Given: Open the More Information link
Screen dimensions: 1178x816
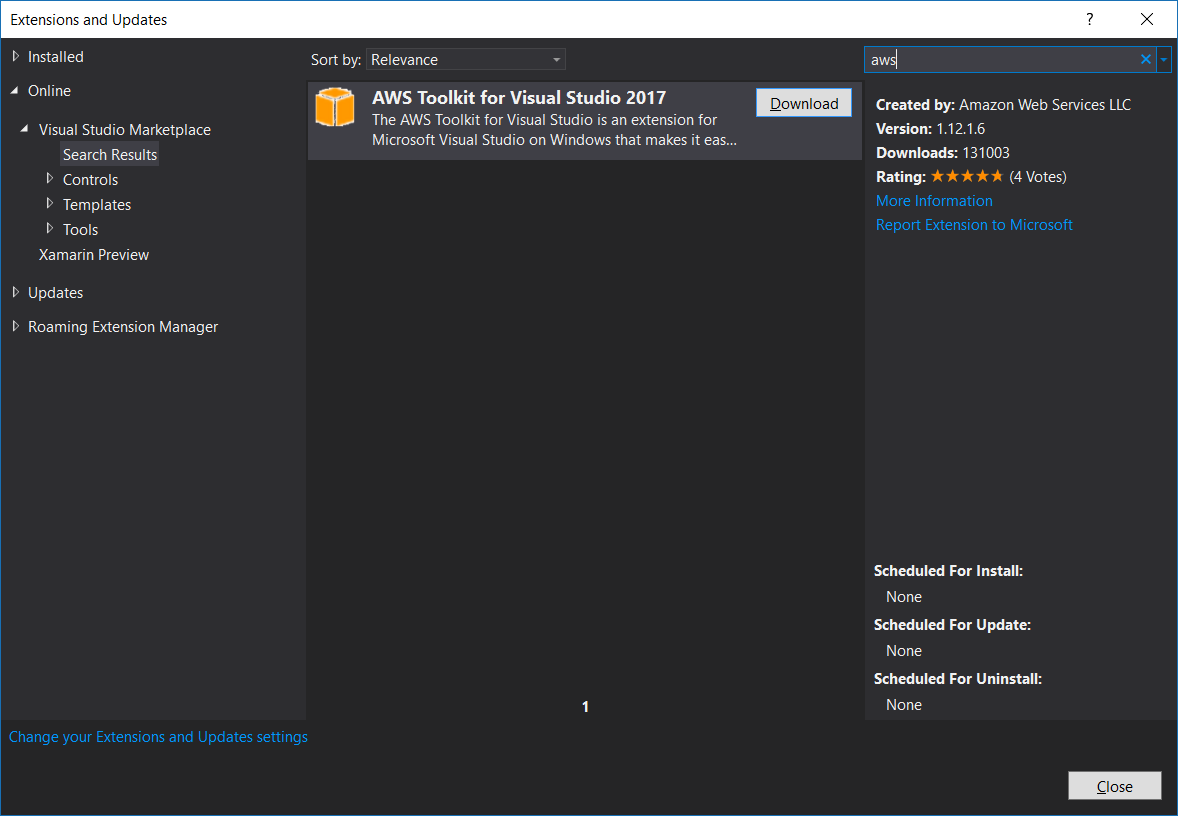Looking at the screenshot, I should [x=934, y=201].
